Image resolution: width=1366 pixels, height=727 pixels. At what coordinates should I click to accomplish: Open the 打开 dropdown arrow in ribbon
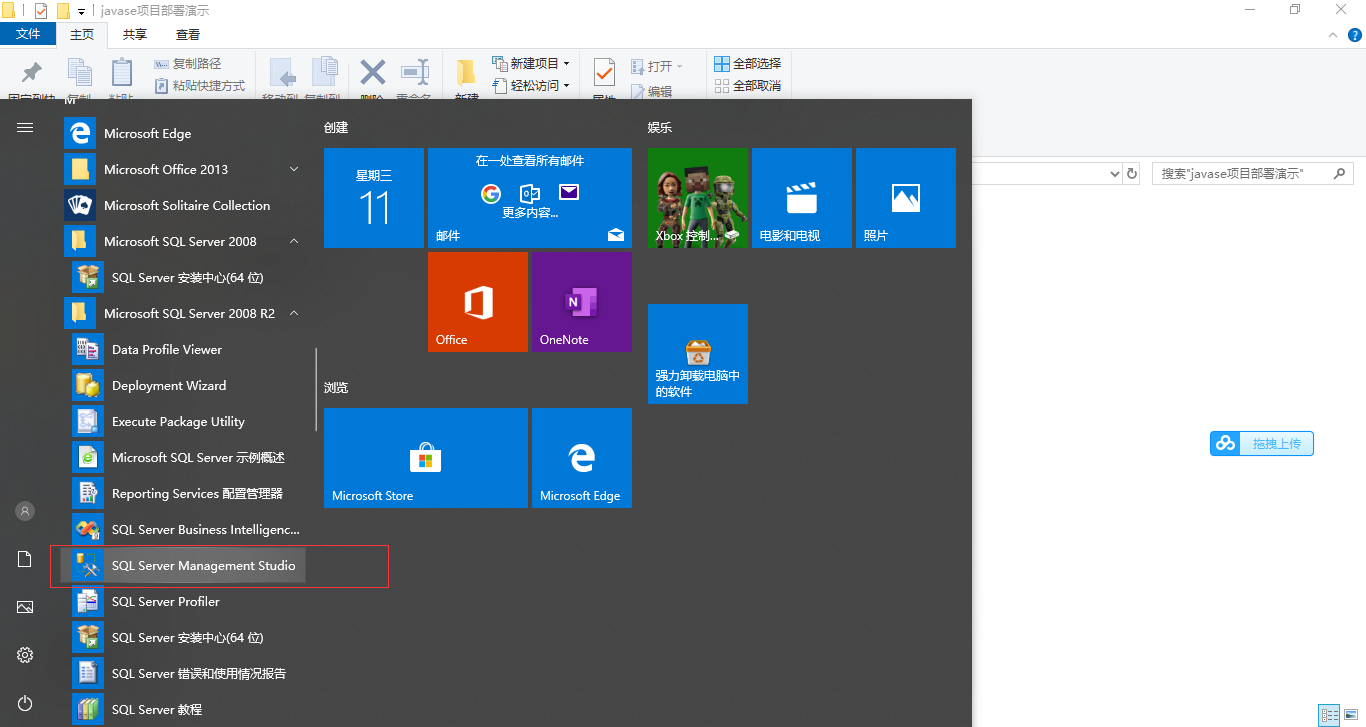679,66
